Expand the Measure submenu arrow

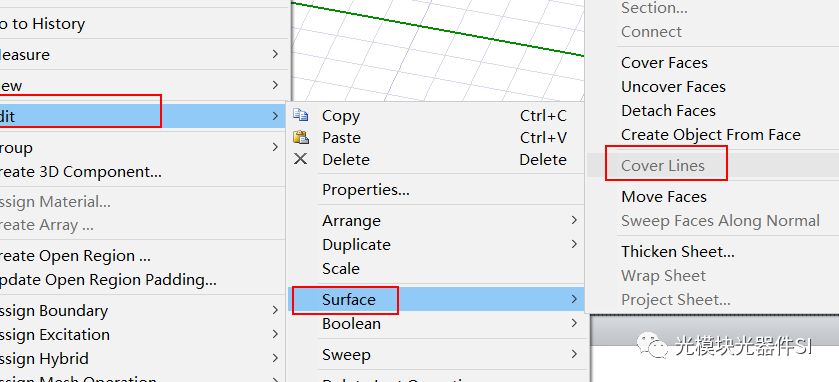pyautogui.click(x=275, y=54)
